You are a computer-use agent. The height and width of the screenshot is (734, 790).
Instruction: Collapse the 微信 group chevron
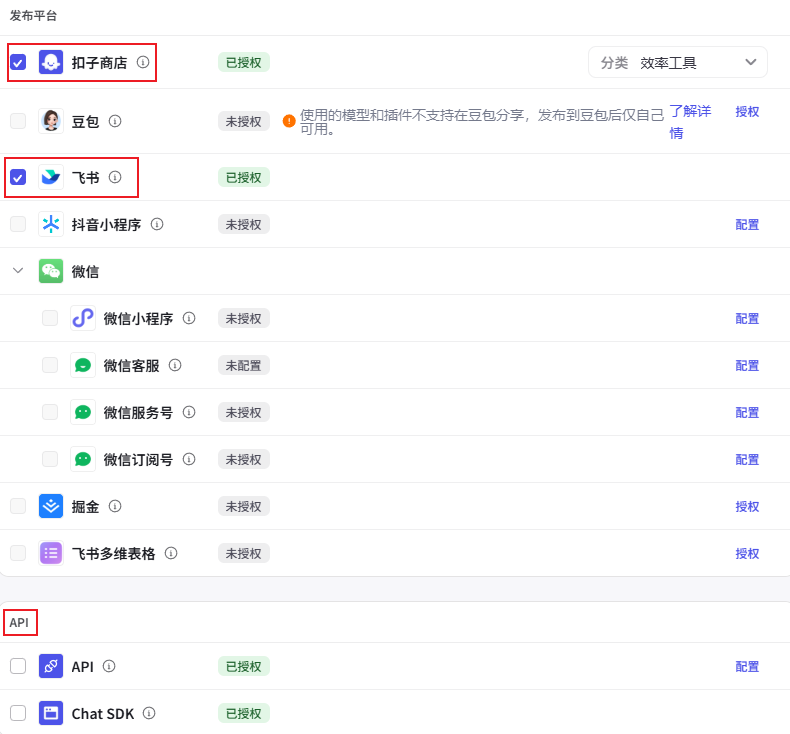tap(18, 271)
